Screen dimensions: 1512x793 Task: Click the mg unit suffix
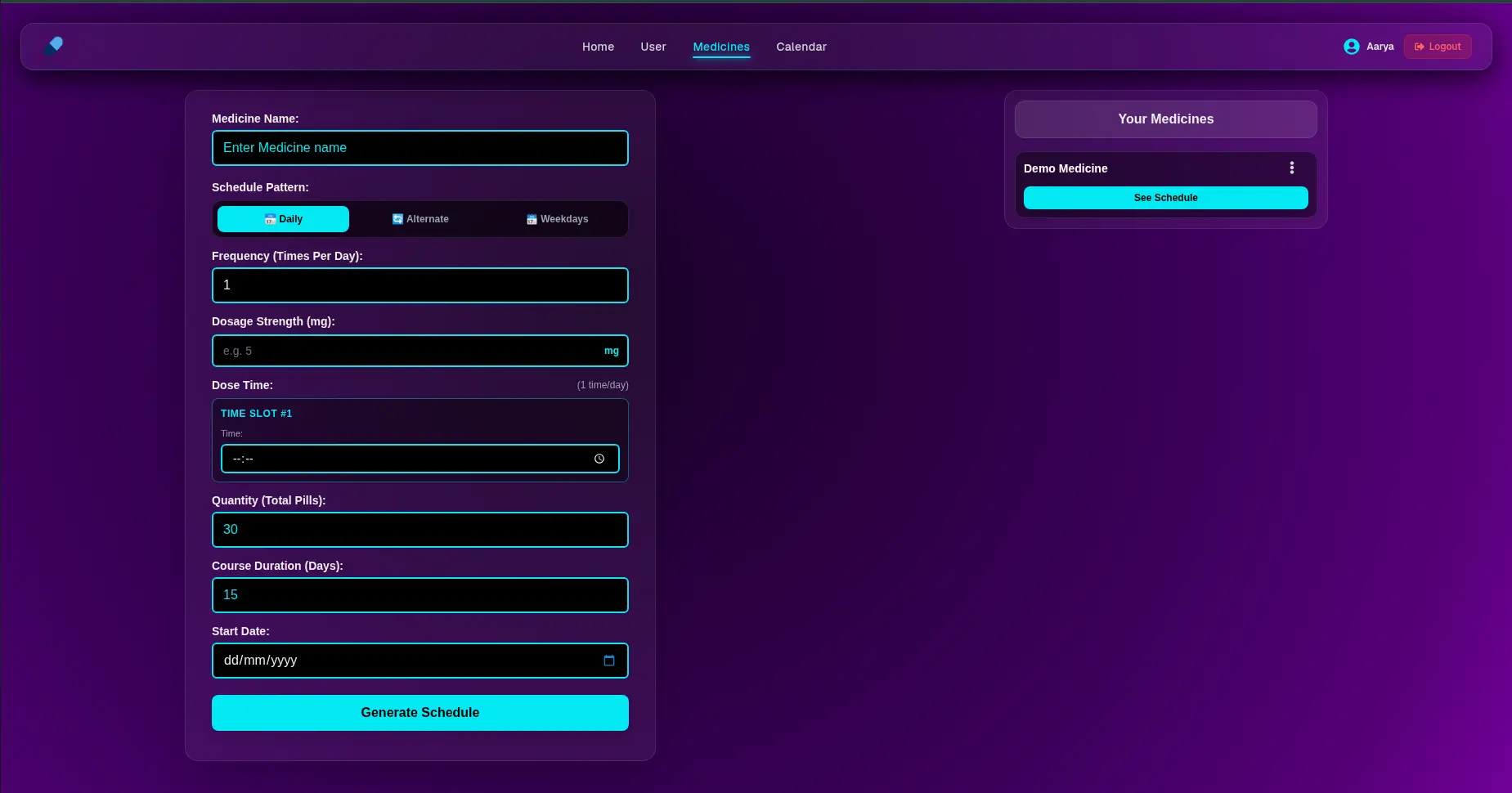click(x=612, y=351)
